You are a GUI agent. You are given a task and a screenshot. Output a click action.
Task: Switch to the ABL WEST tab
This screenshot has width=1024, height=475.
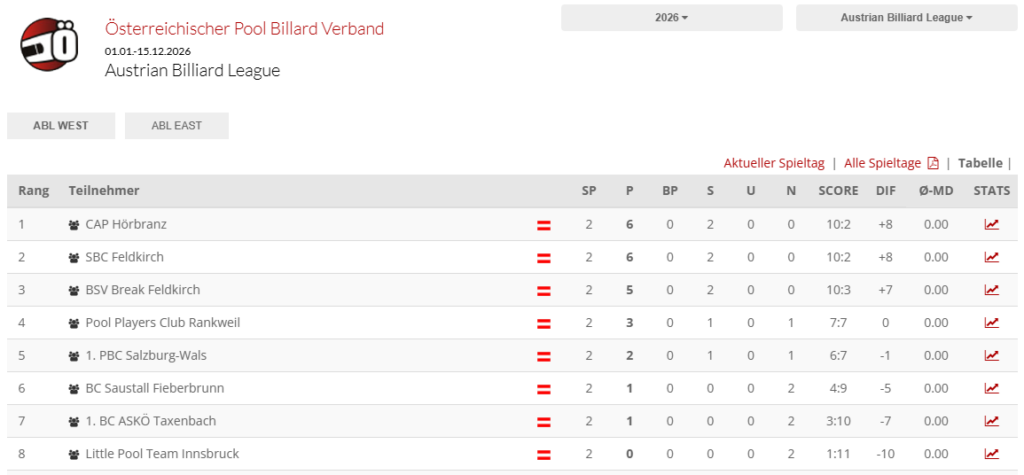(60, 126)
